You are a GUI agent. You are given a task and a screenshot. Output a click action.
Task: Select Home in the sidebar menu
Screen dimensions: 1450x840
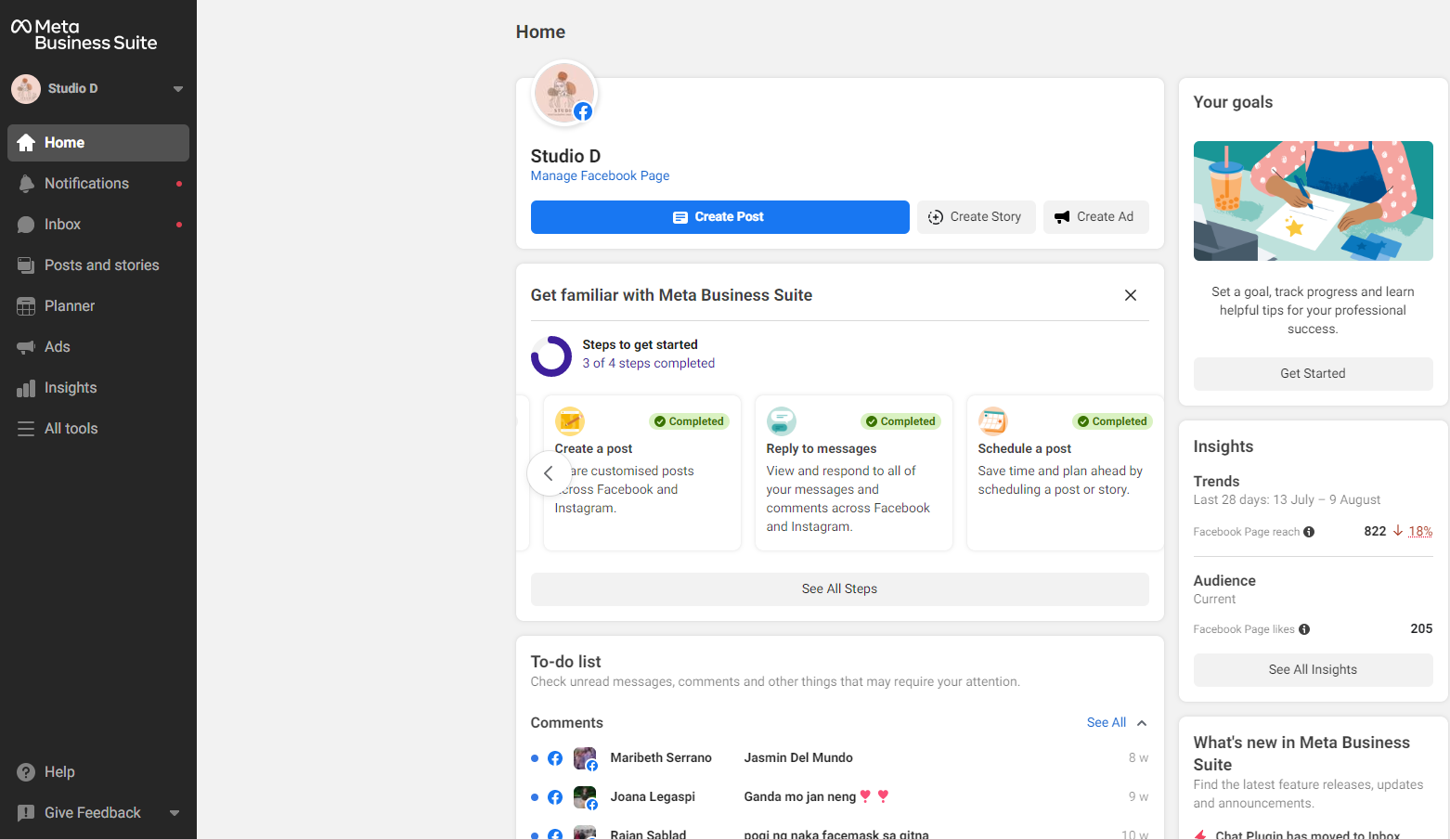click(x=98, y=143)
